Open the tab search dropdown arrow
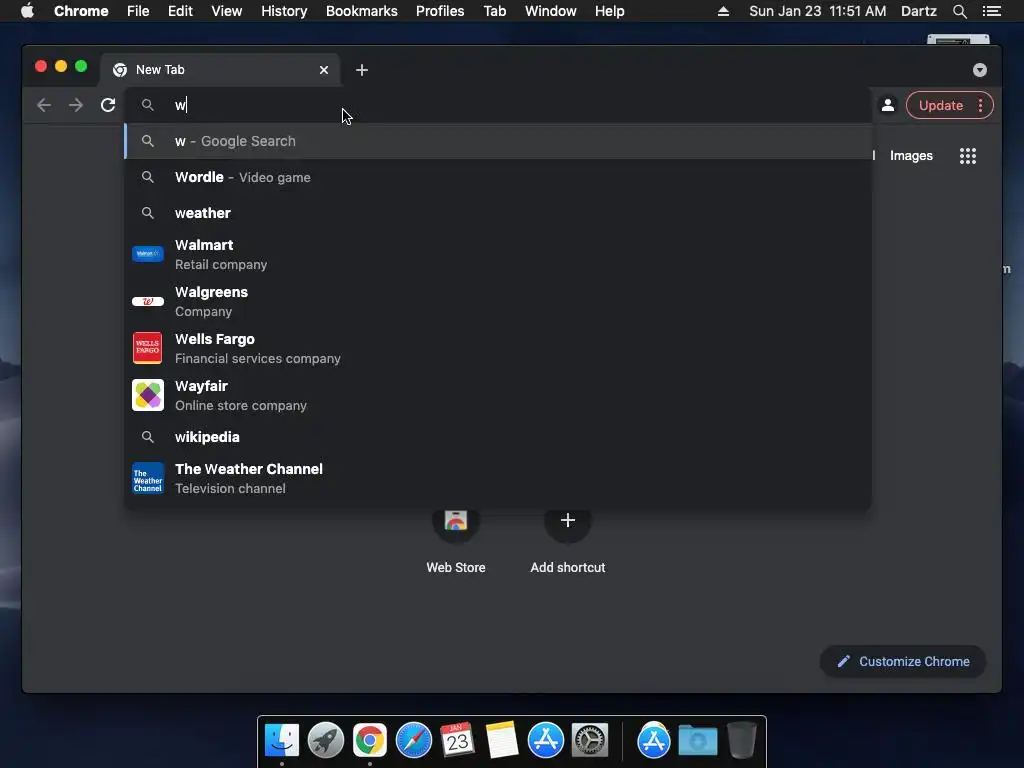 click(x=980, y=70)
